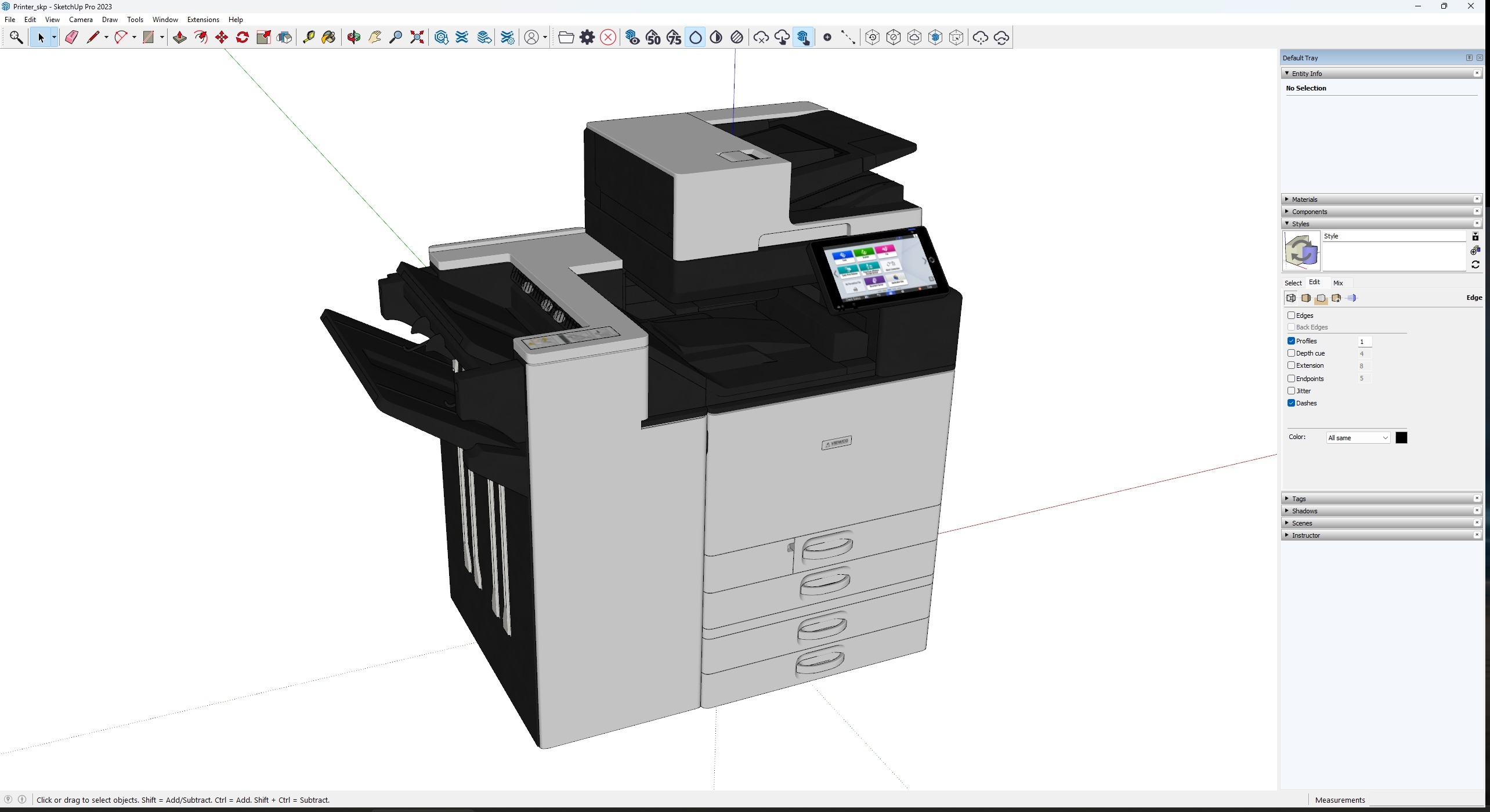Activate the Move tool
This screenshot has width=1490, height=812.
(x=222, y=38)
